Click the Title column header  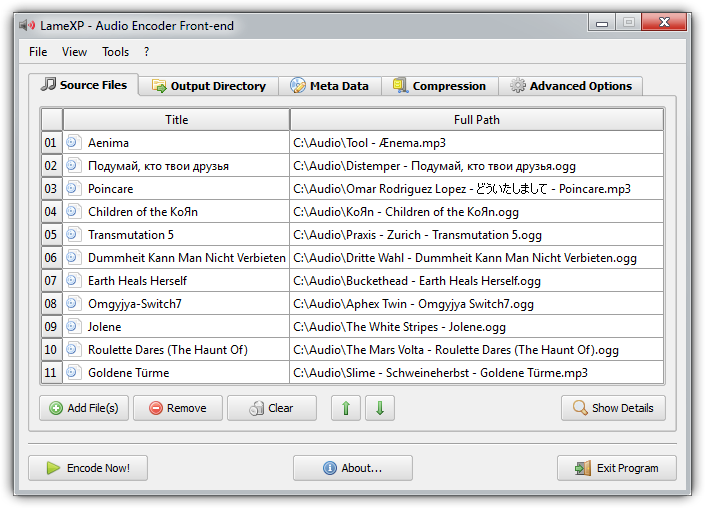[176, 120]
